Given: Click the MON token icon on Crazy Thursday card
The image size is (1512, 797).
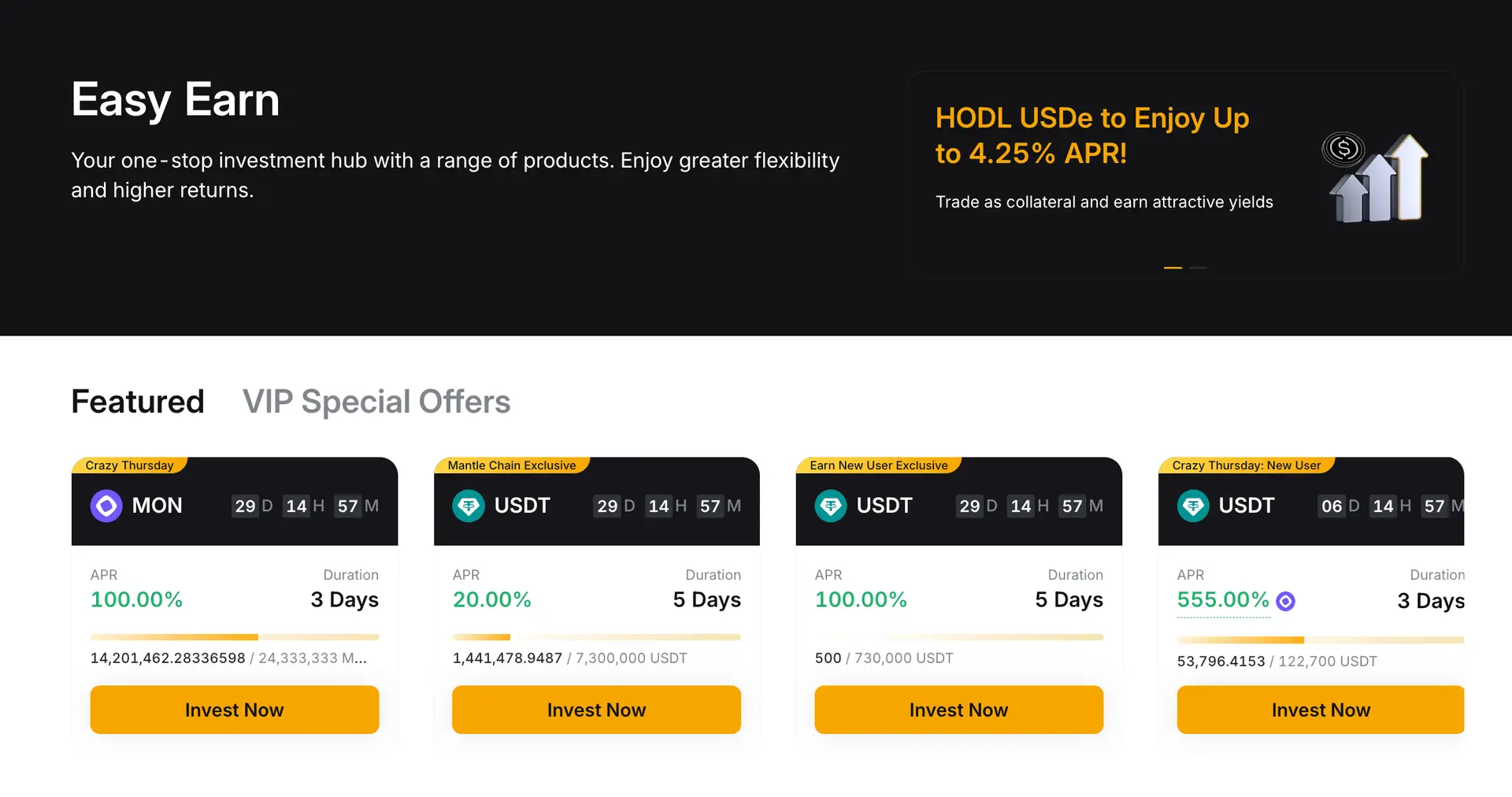Looking at the screenshot, I should [x=106, y=506].
